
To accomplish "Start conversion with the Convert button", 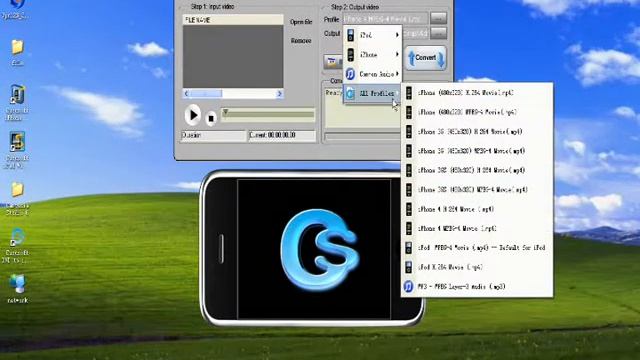I will [425, 58].
